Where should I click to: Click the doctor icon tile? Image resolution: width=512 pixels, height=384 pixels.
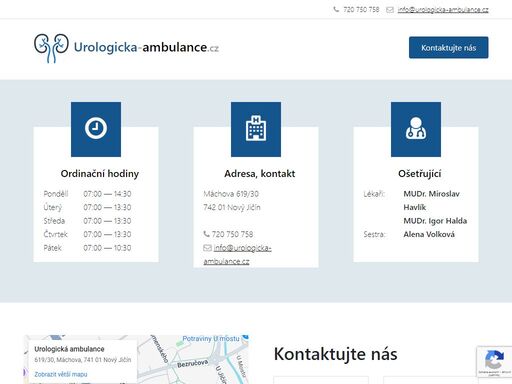click(x=416, y=129)
